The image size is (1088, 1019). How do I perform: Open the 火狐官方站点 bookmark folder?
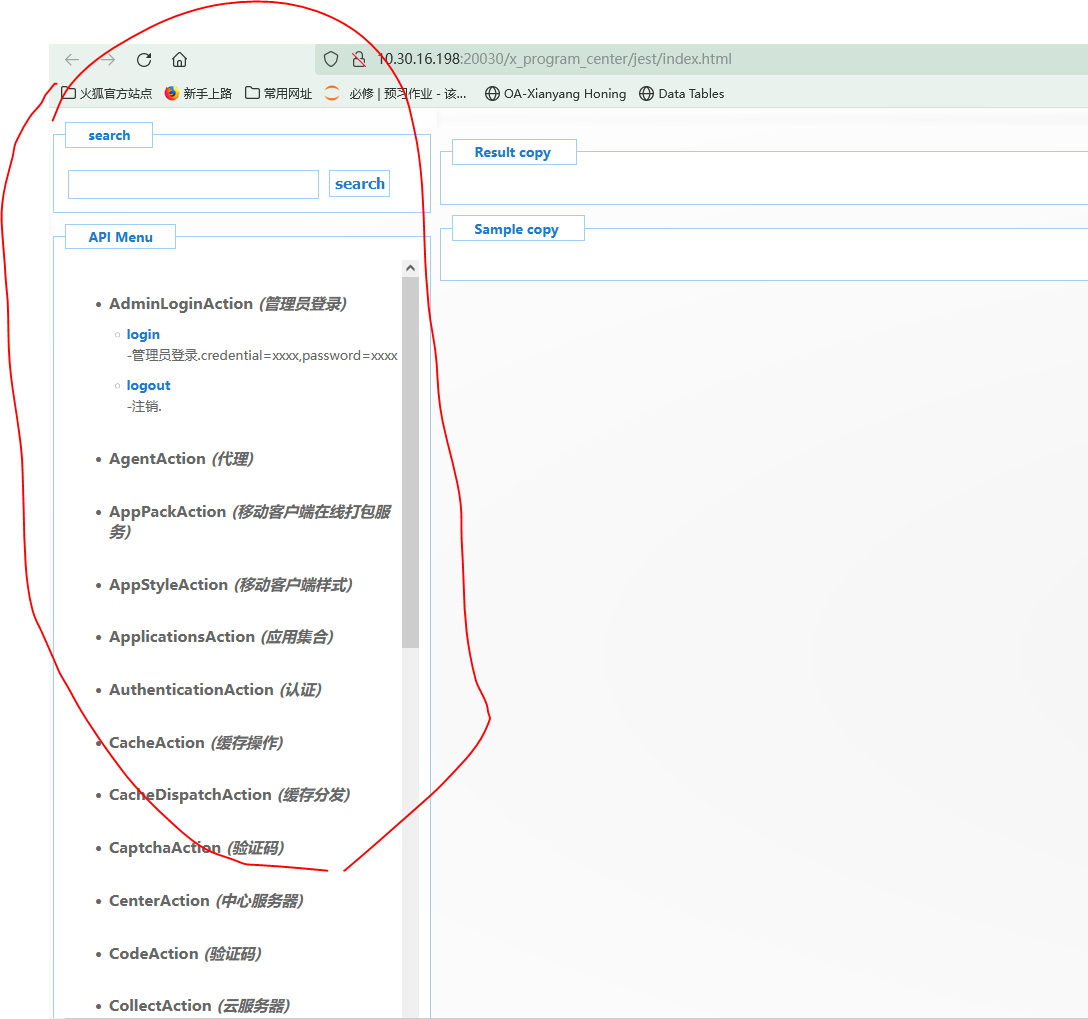click(107, 94)
